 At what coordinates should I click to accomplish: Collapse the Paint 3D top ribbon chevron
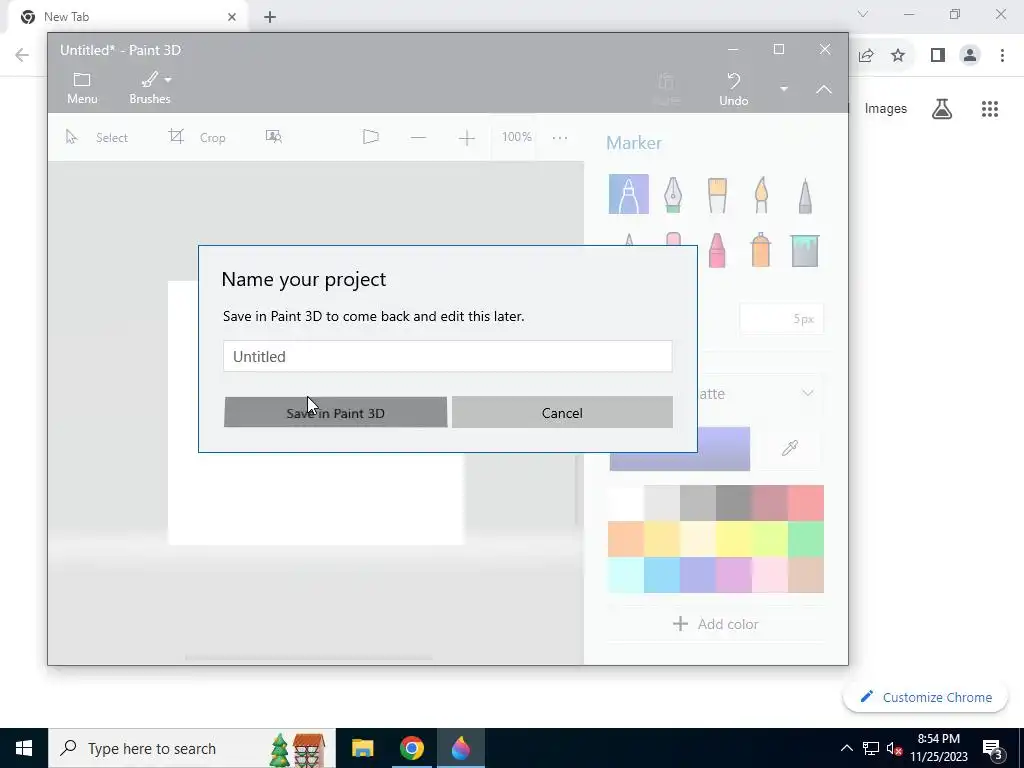pos(824,89)
